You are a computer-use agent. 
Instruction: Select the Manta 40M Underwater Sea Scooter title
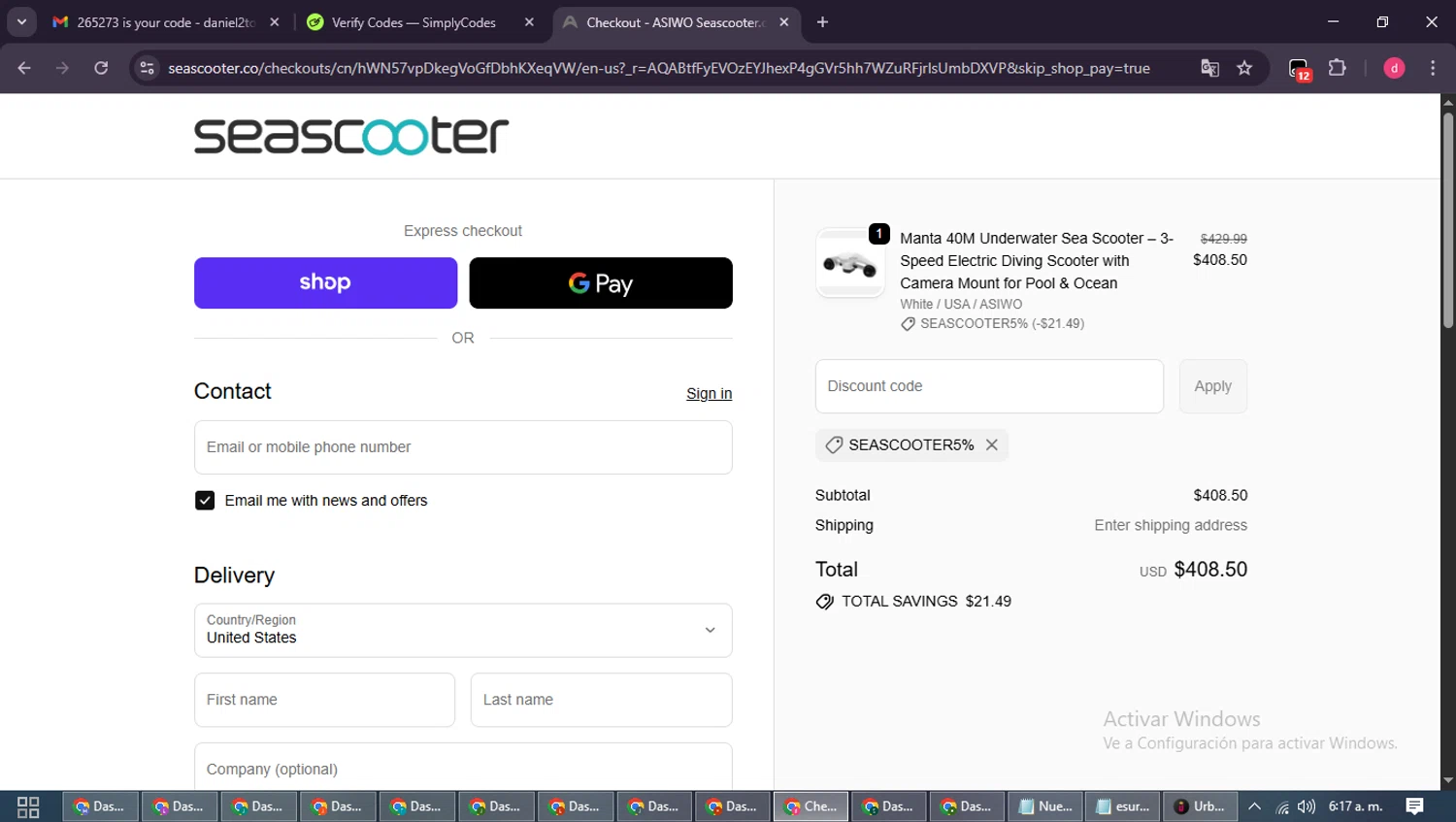[1037, 260]
